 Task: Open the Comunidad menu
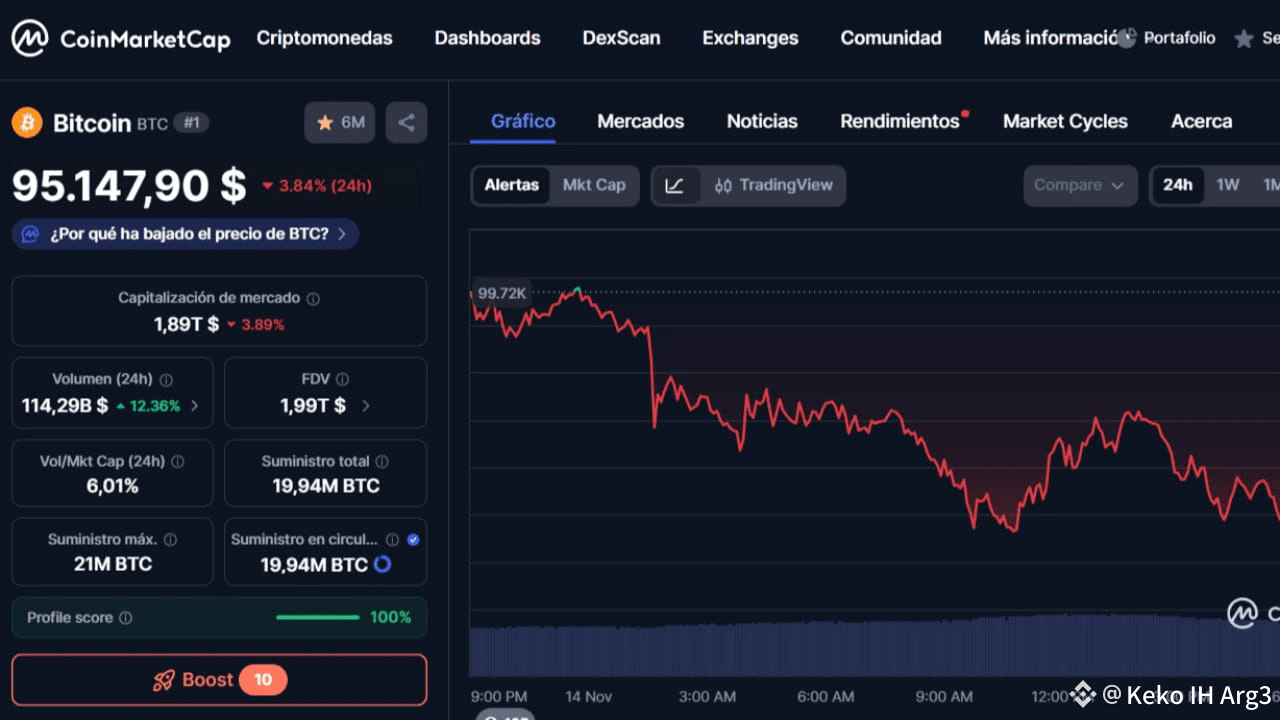(891, 38)
